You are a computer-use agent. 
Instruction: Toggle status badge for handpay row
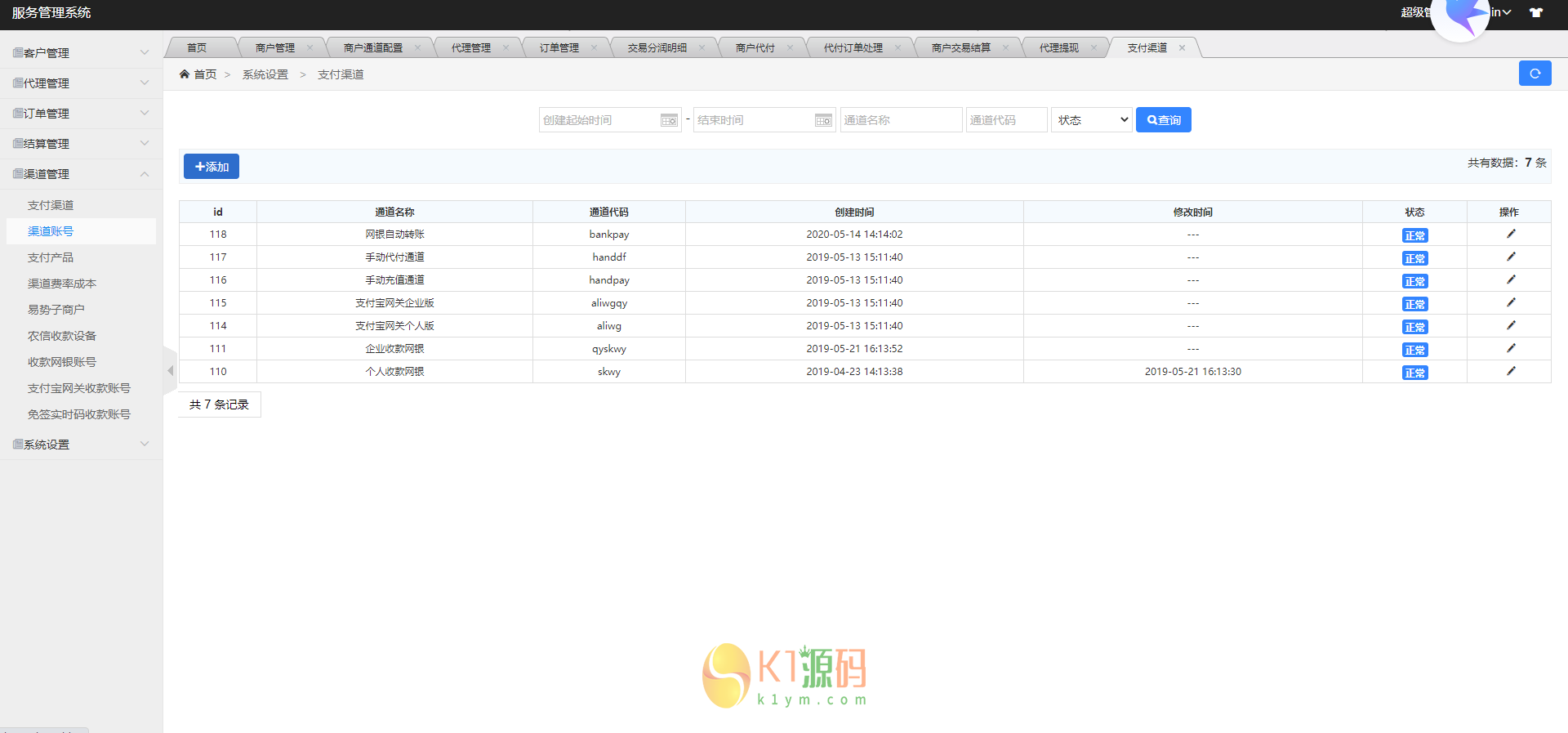(x=1414, y=281)
